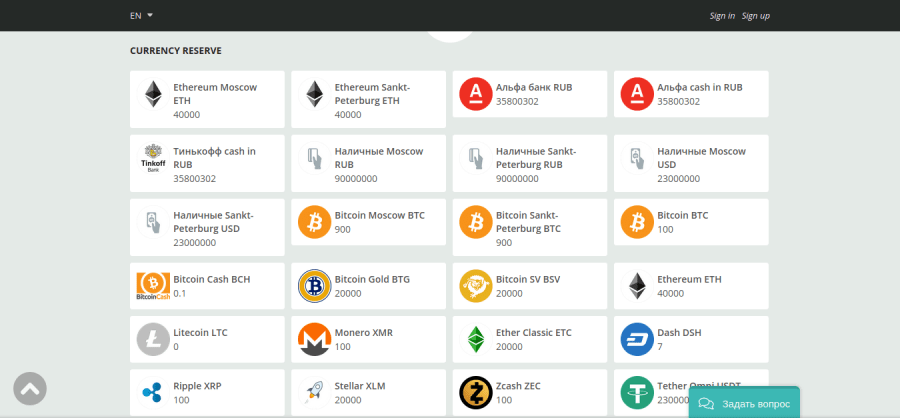The height and width of the screenshot is (418, 900).
Task: Click the Bitcoin Gold BTG label
Action: click(372, 279)
